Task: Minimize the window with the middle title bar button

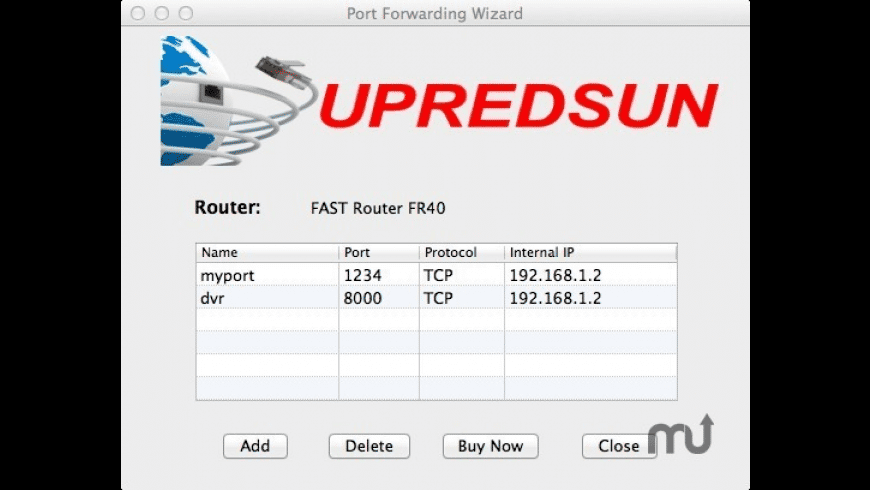Action: 162,13
